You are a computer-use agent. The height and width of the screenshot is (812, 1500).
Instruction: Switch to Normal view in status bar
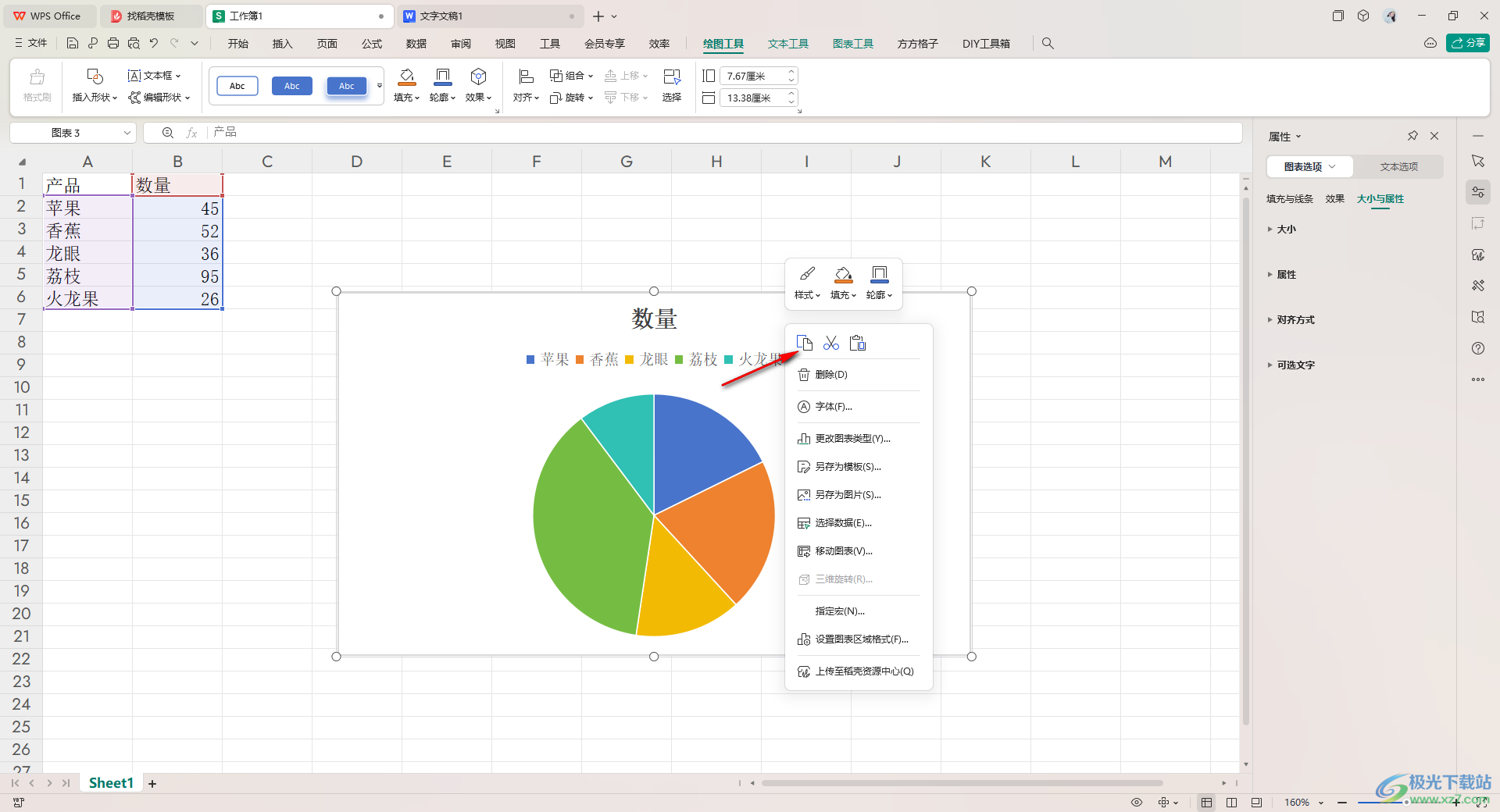click(x=1207, y=803)
